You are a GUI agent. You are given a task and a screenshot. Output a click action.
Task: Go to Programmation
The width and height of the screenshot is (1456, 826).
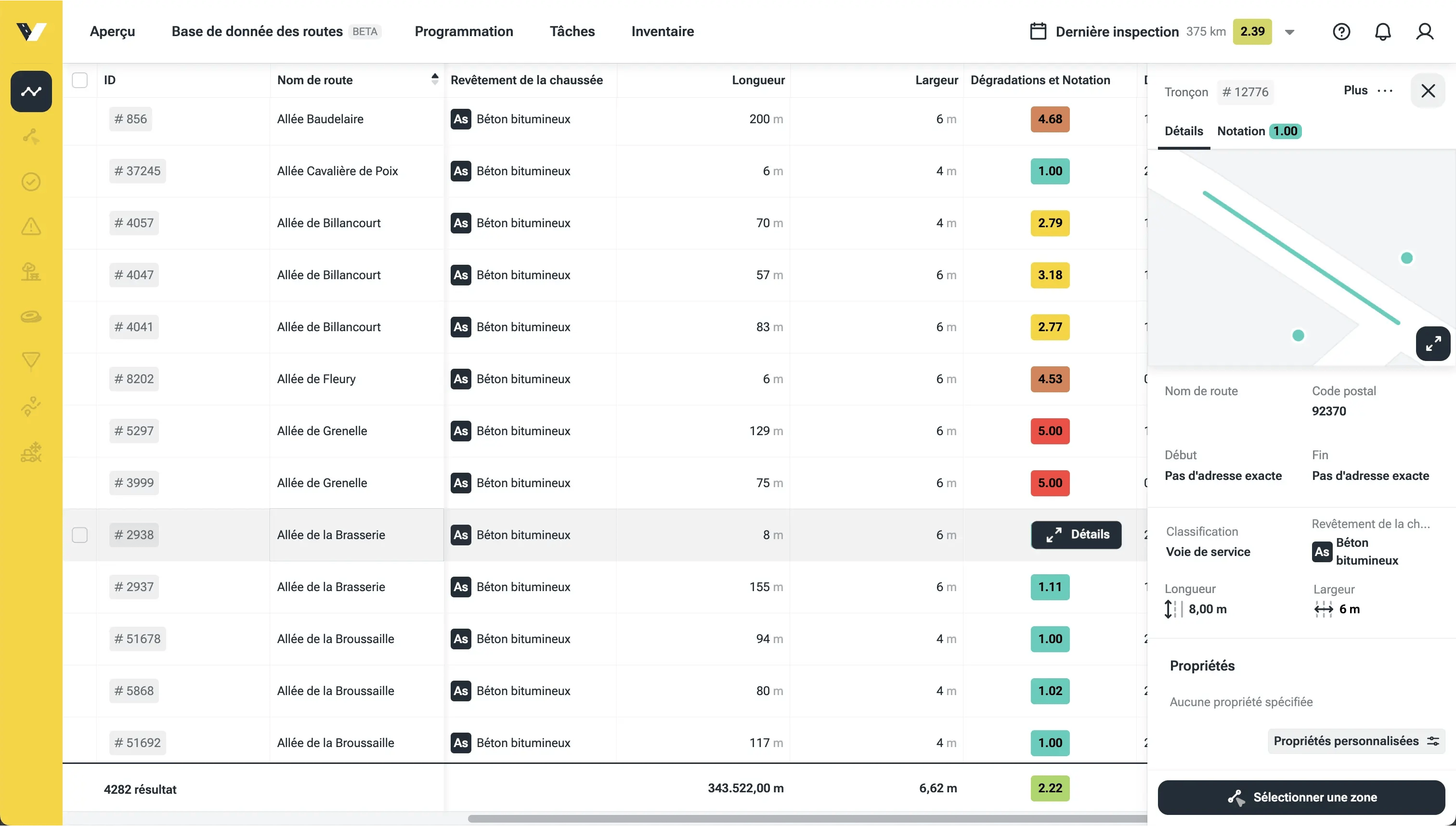[464, 31]
